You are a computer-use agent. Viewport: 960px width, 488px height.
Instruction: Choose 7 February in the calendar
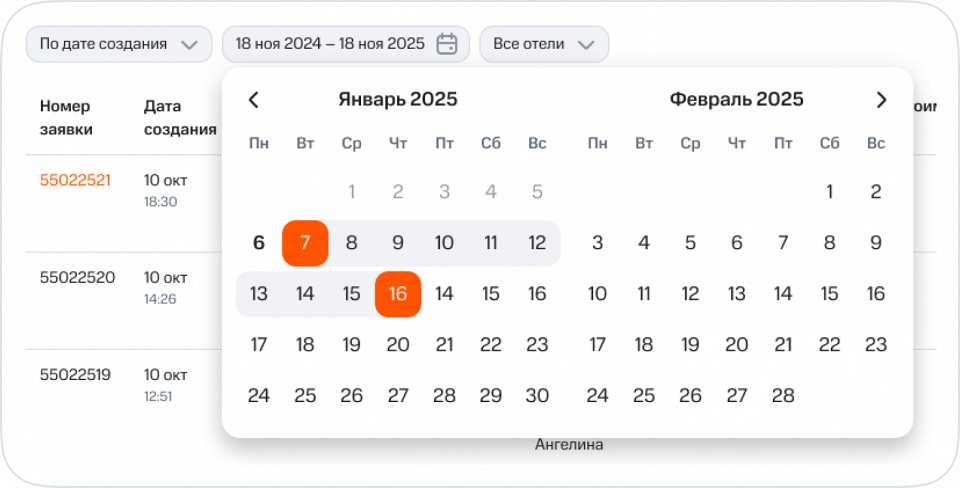[783, 243]
